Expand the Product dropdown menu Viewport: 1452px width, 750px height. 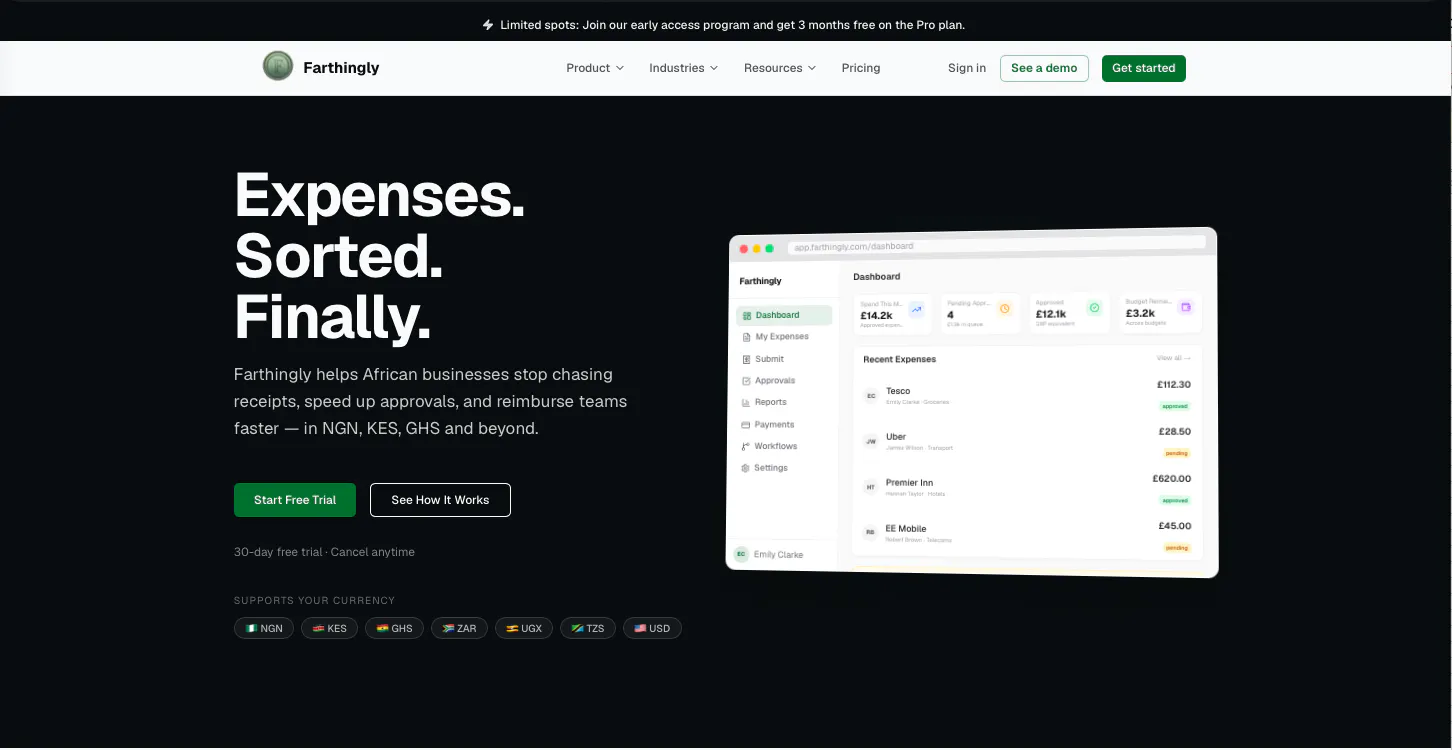[595, 68]
